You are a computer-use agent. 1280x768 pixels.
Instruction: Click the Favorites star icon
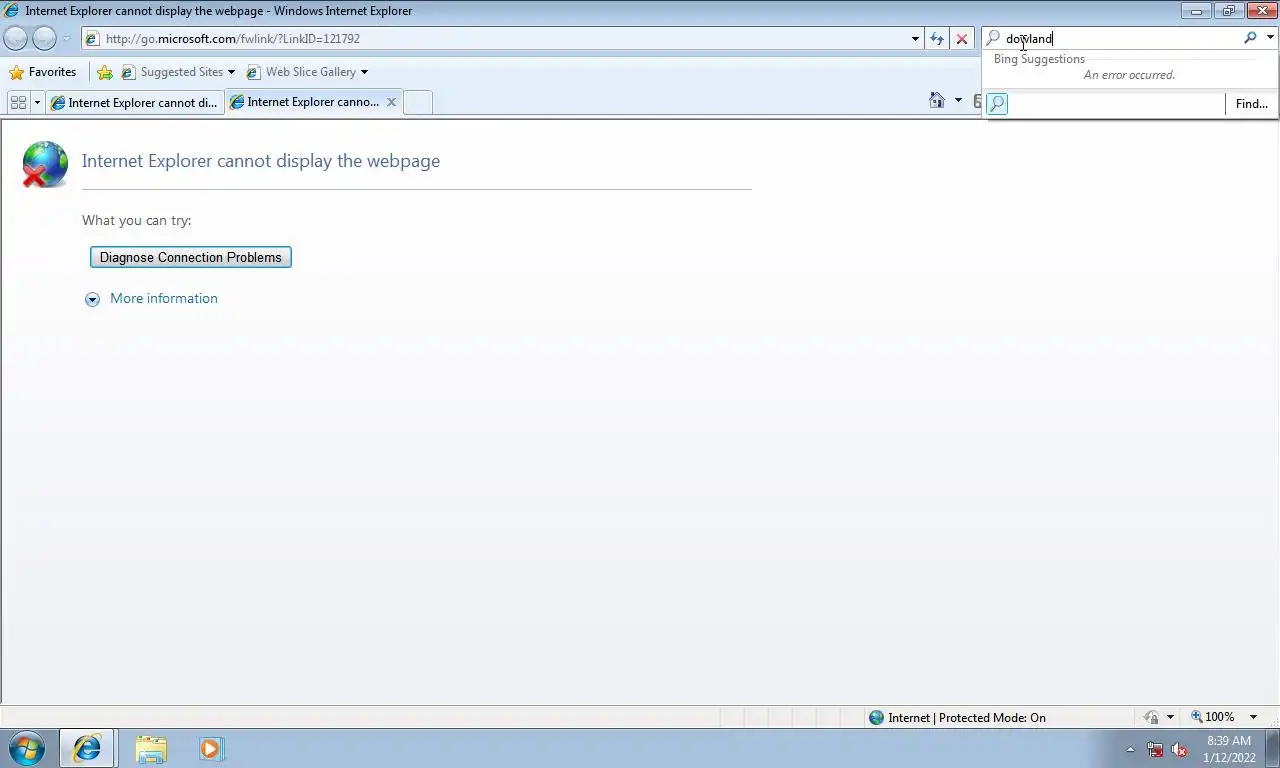pyautogui.click(x=16, y=72)
